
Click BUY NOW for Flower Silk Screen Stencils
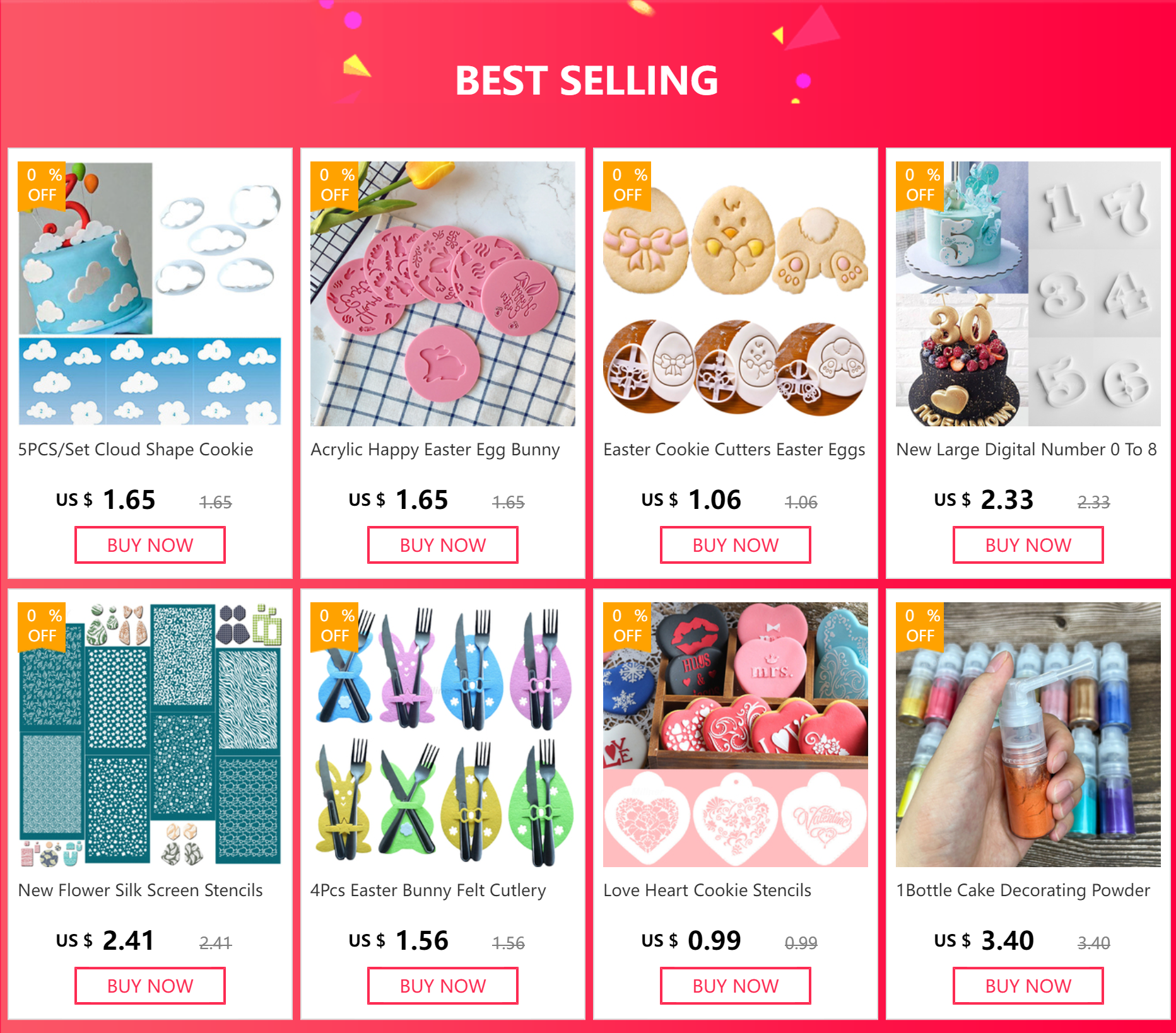tap(150, 986)
